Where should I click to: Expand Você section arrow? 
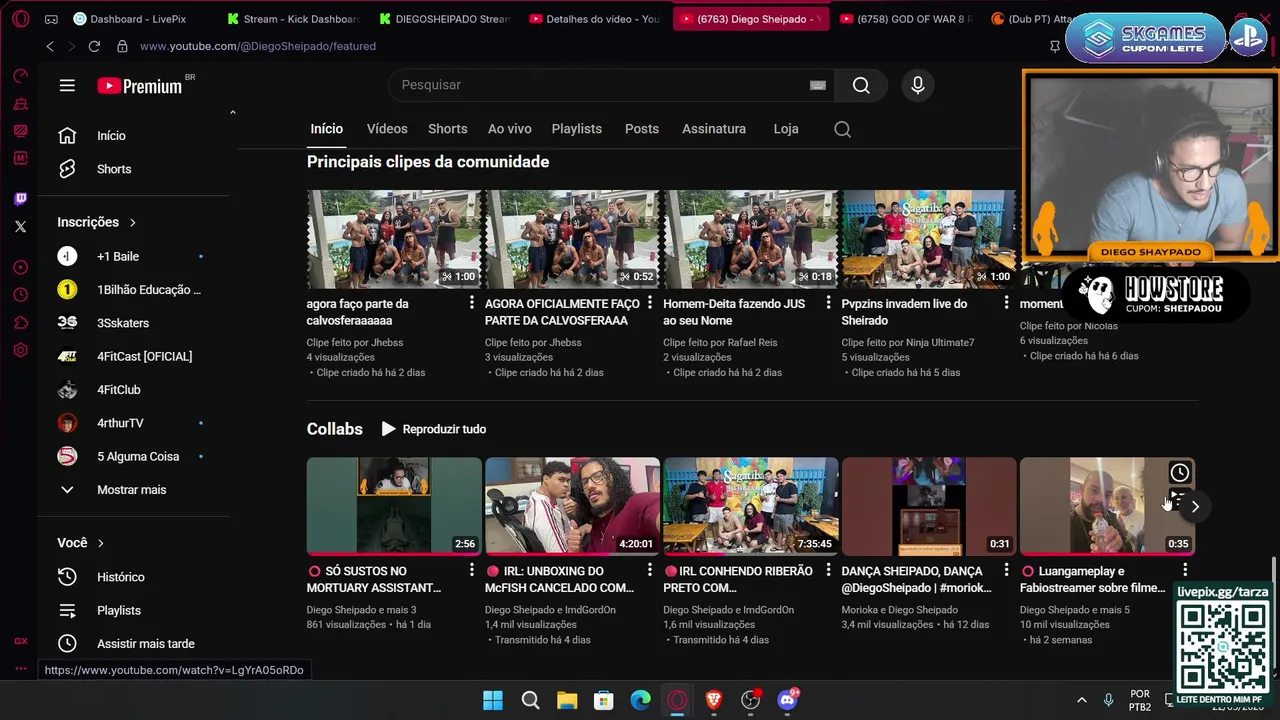(100, 543)
